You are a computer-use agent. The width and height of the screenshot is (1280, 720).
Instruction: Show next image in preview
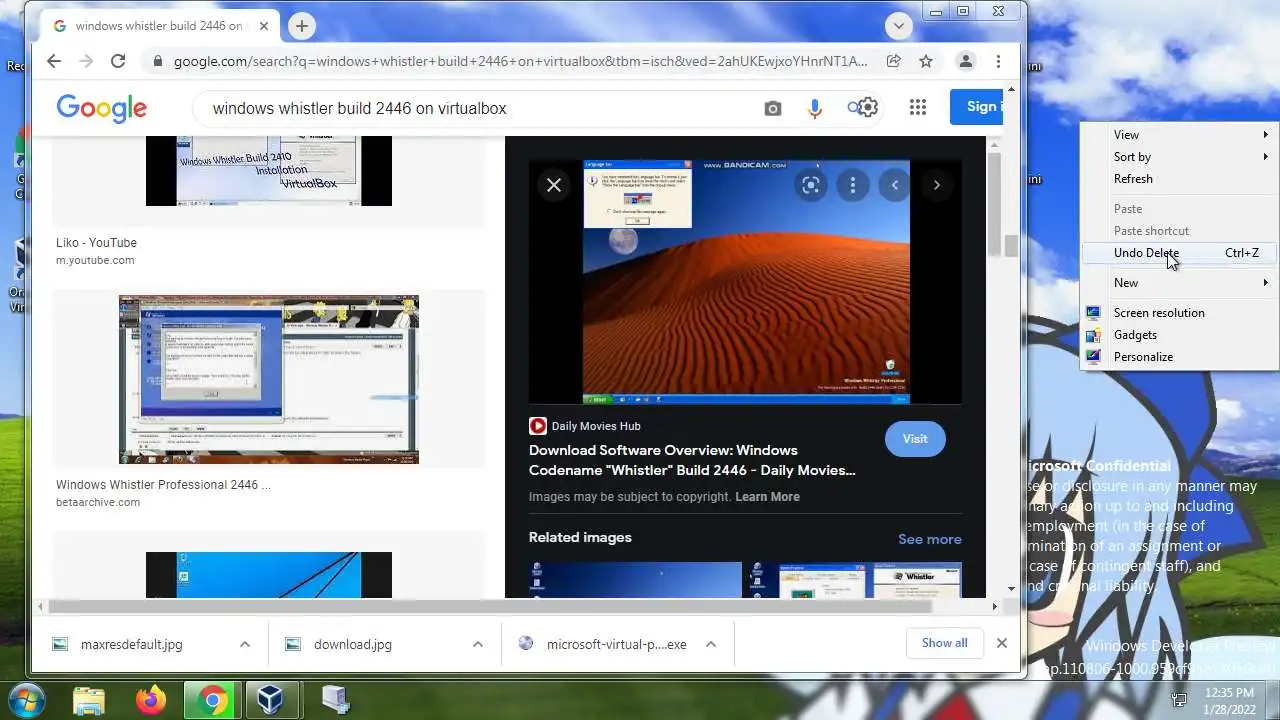[x=937, y=185]
